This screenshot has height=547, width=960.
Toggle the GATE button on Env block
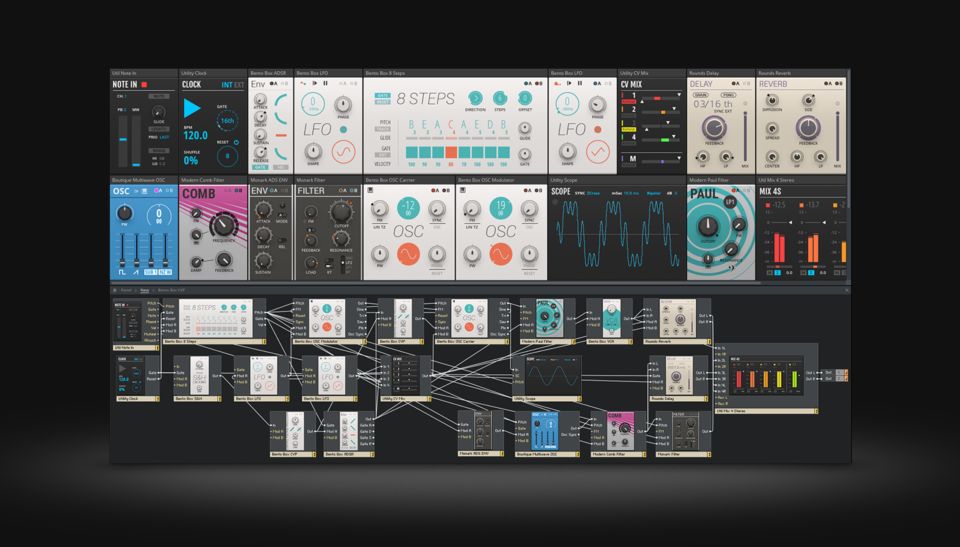pos(260,167)
